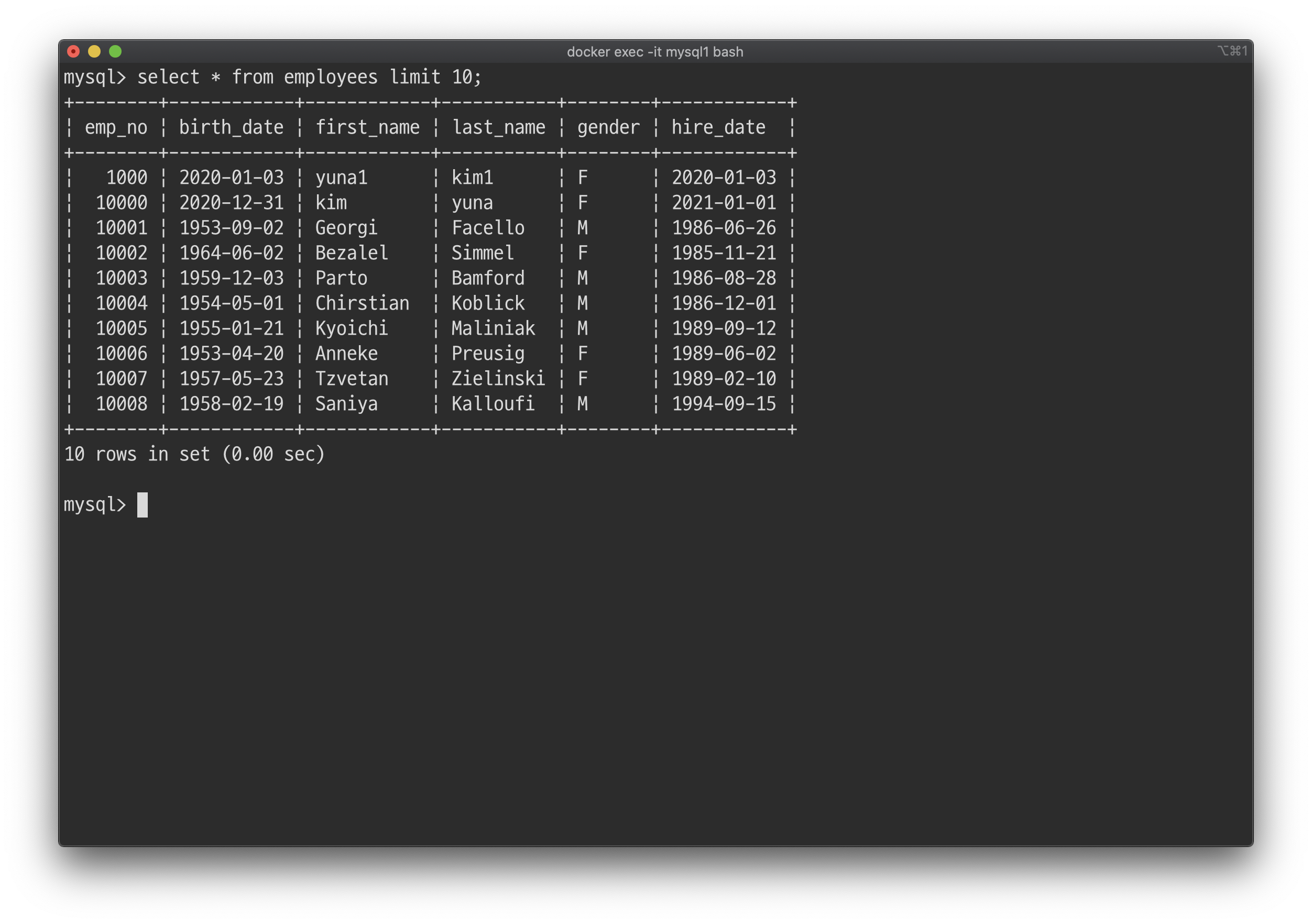Click the first name 'Georgi' in the table
The height and width of the screenshot is (924, 1312).
click(x=346, y=228)
